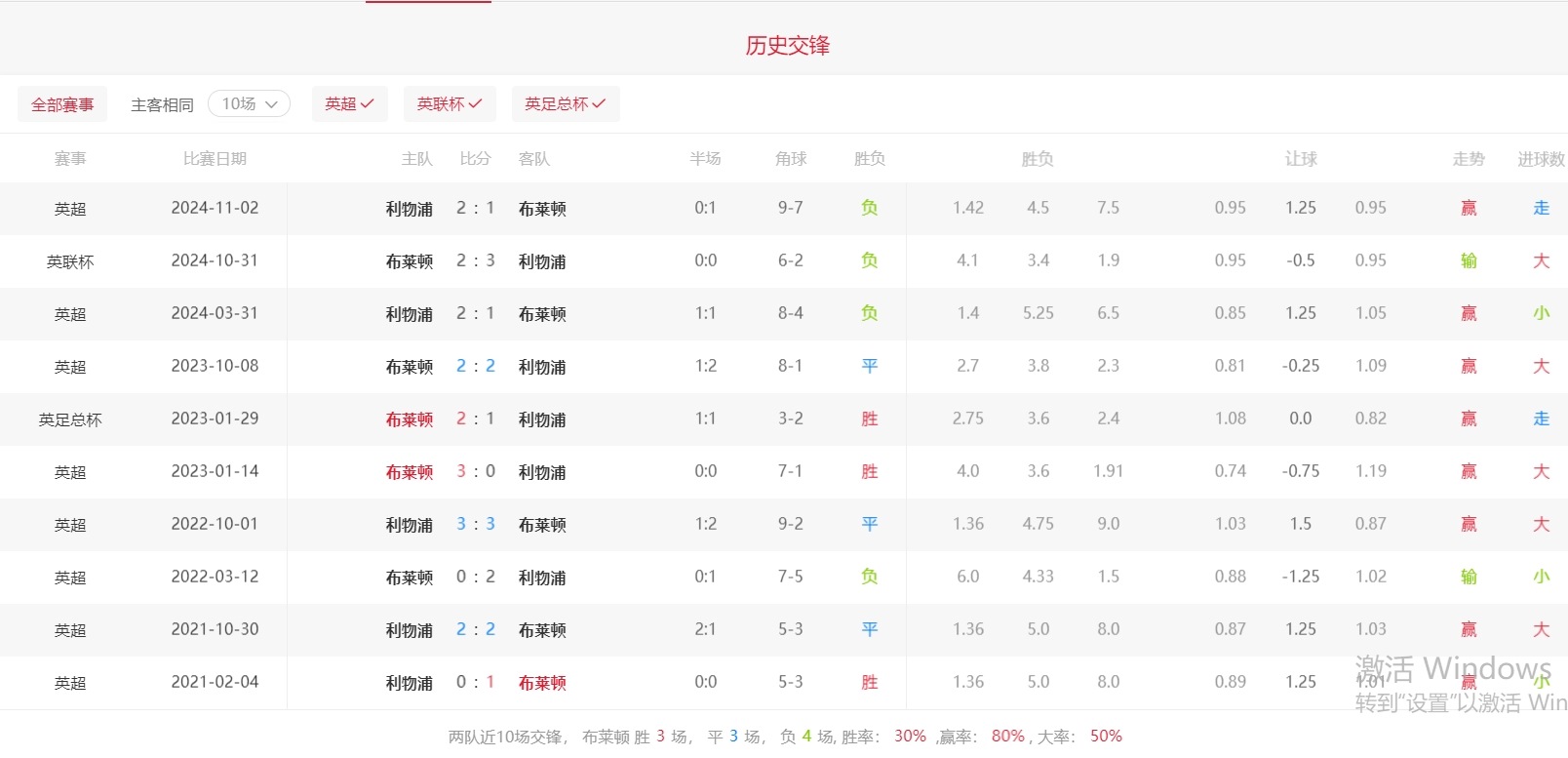This screenshot has height=758, width=1568.
Task: Open the 2:3 score on 2024-10-31
Action: (x=476, y=261)
